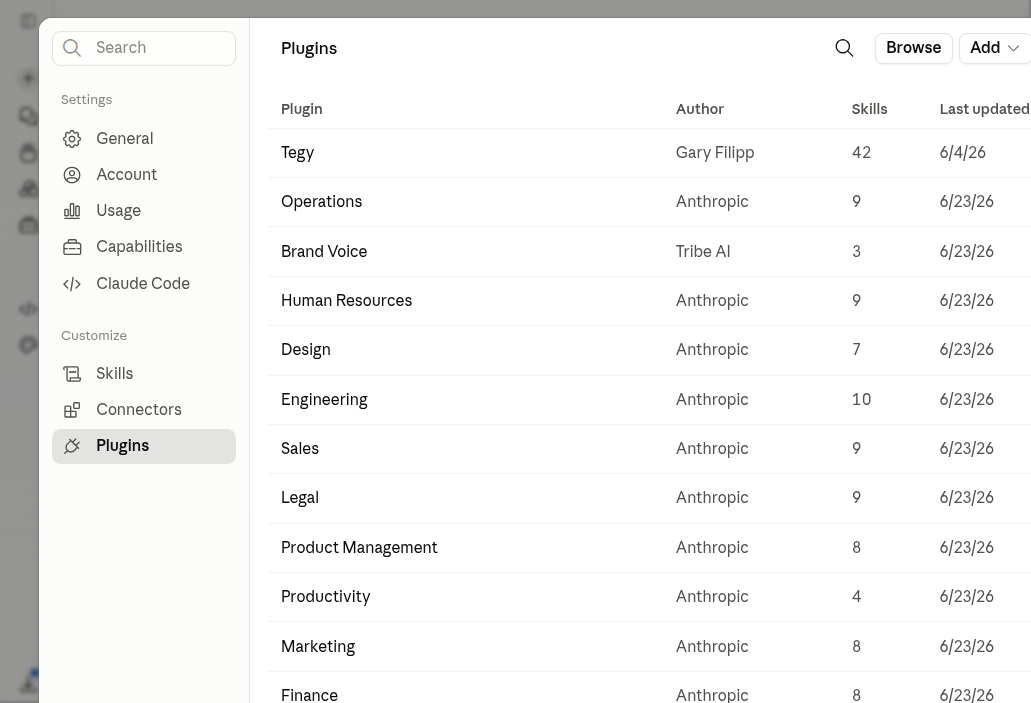This screenshot has height=703, width=1031.
Task: Open the Add dropdown menu
Action: (995, 48)
